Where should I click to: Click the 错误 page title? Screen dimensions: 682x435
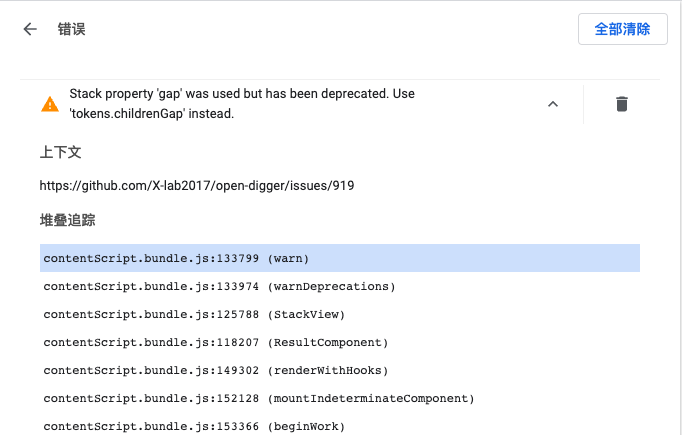point(72,29)
